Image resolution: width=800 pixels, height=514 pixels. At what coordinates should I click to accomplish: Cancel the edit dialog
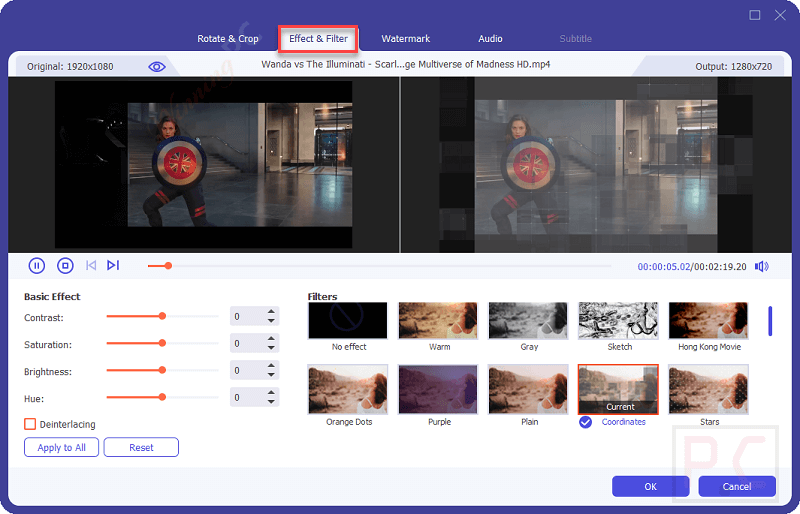point(737,486)
